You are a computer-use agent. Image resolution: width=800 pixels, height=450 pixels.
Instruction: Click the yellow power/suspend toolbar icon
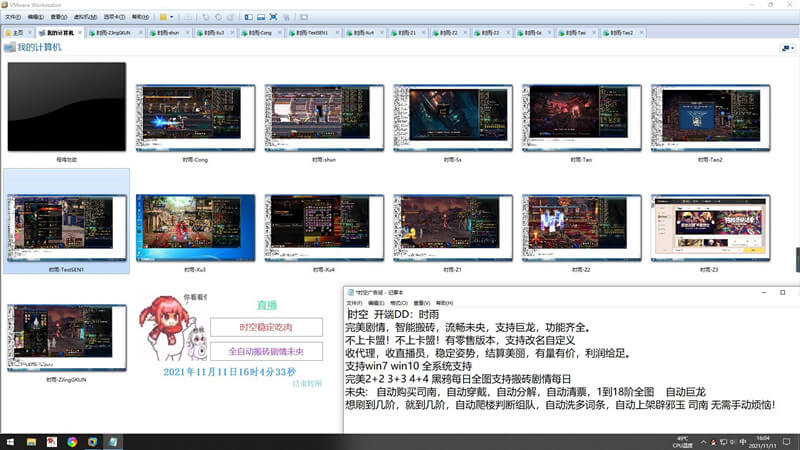click(163, 17)
